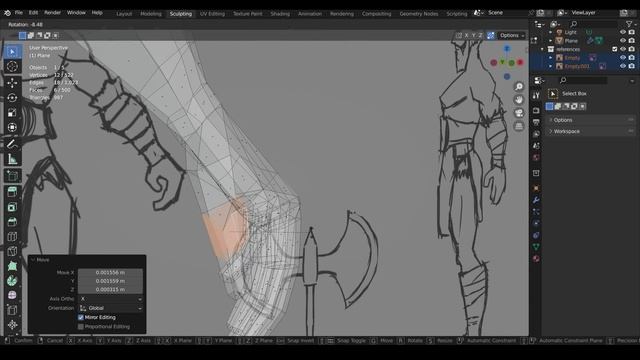Select the Add Cube tool
Image resolution: width=640 pixels, height=360 pixels.
pos(12,176)
